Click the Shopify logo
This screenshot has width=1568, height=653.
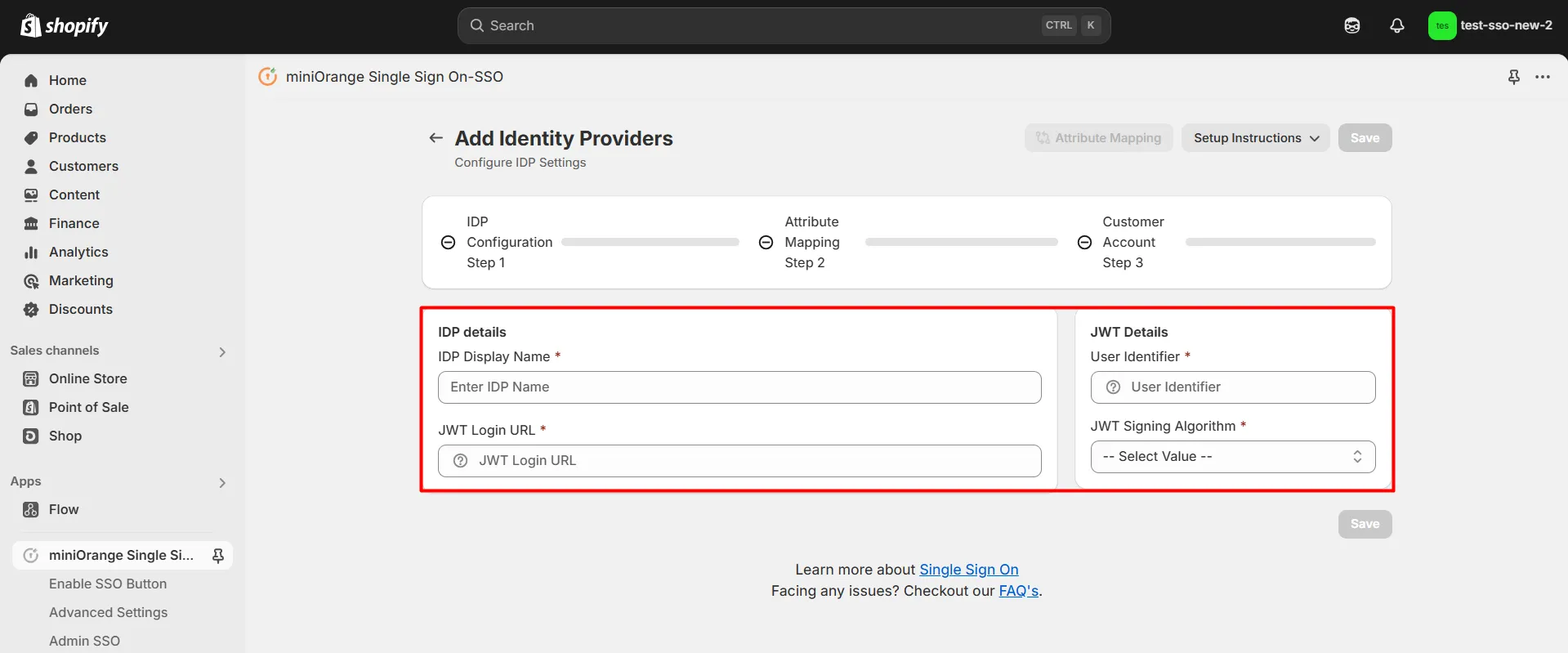click(64, 25)
